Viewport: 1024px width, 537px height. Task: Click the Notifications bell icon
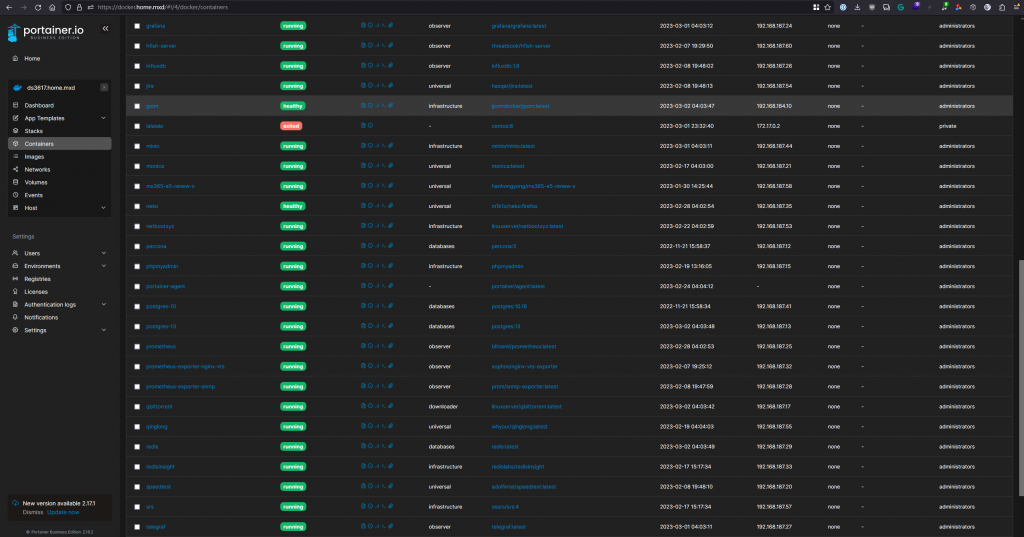[16, 317]
